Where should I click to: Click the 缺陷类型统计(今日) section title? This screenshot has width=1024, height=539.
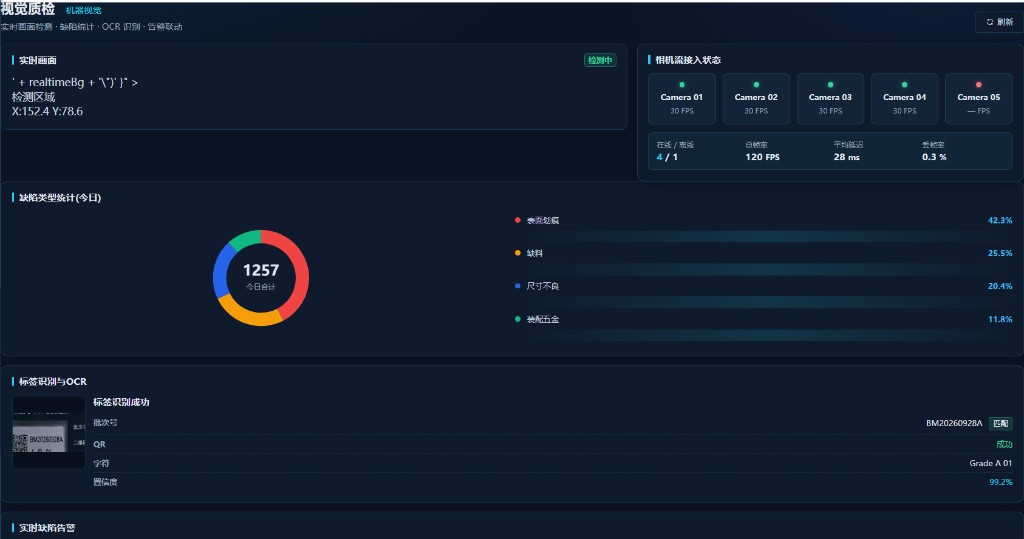pyautogui.click(x=59, y=198)
